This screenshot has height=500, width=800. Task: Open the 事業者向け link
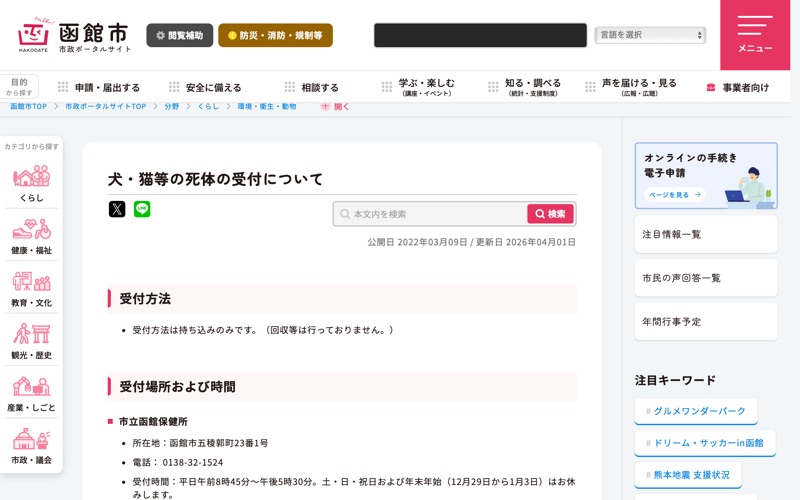(737, 87)
